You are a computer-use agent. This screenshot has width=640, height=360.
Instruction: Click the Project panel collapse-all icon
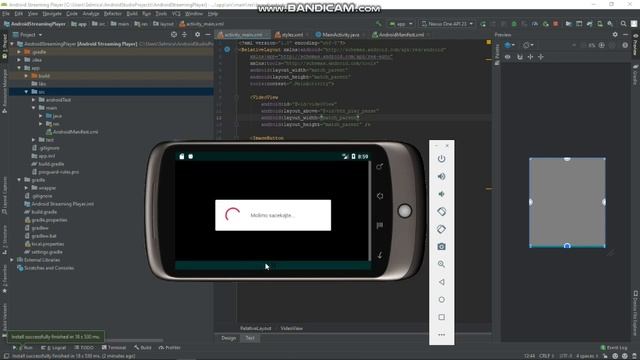pyautogui.click(x=184, y=35)
